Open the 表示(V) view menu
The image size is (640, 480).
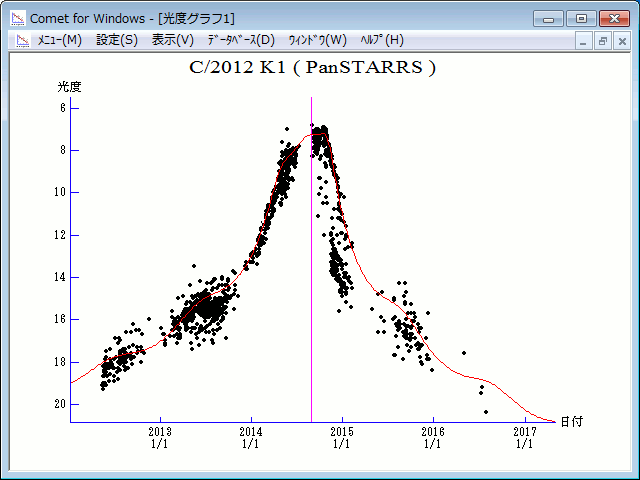pos(172,40)
